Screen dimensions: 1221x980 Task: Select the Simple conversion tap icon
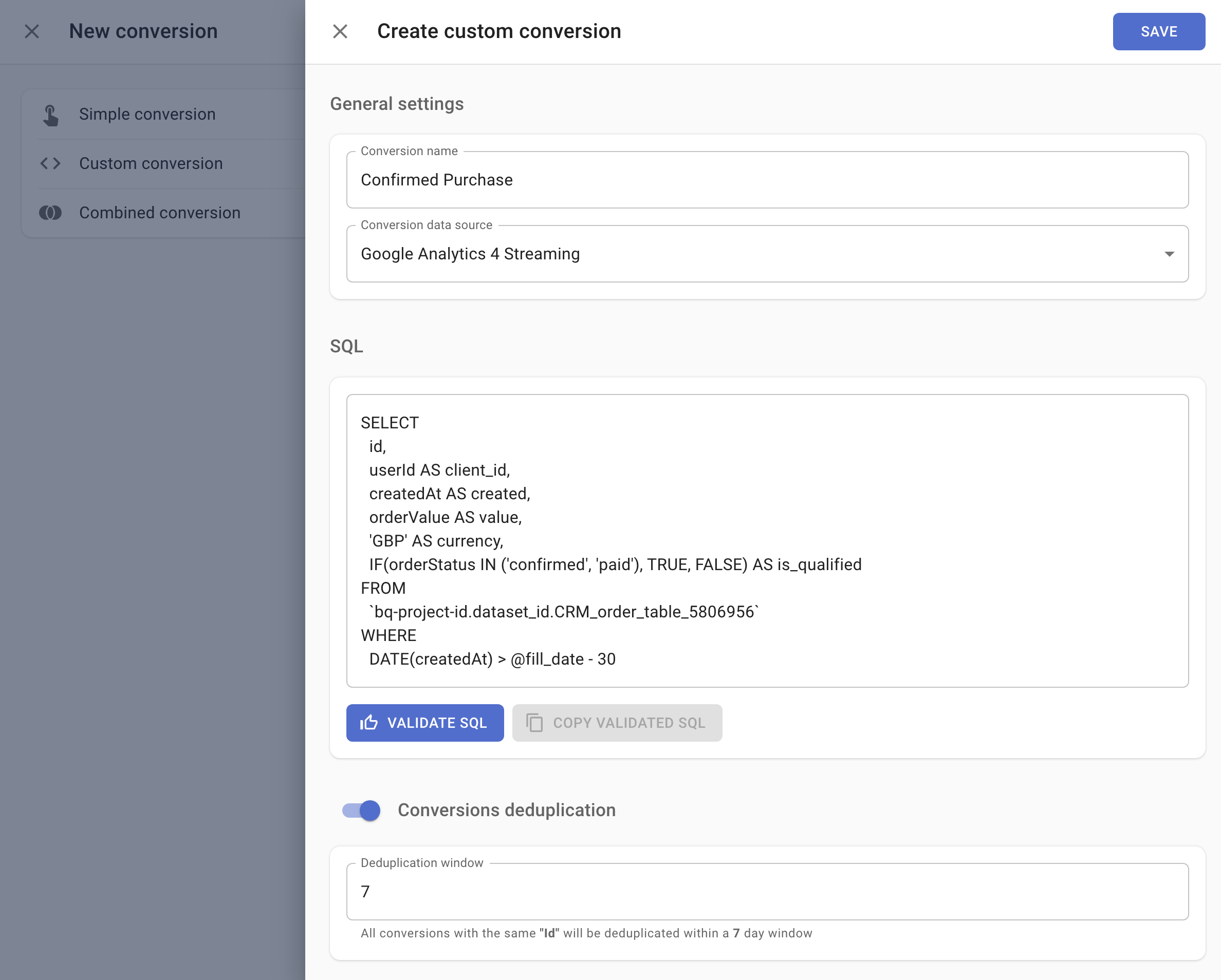(50, 114)
